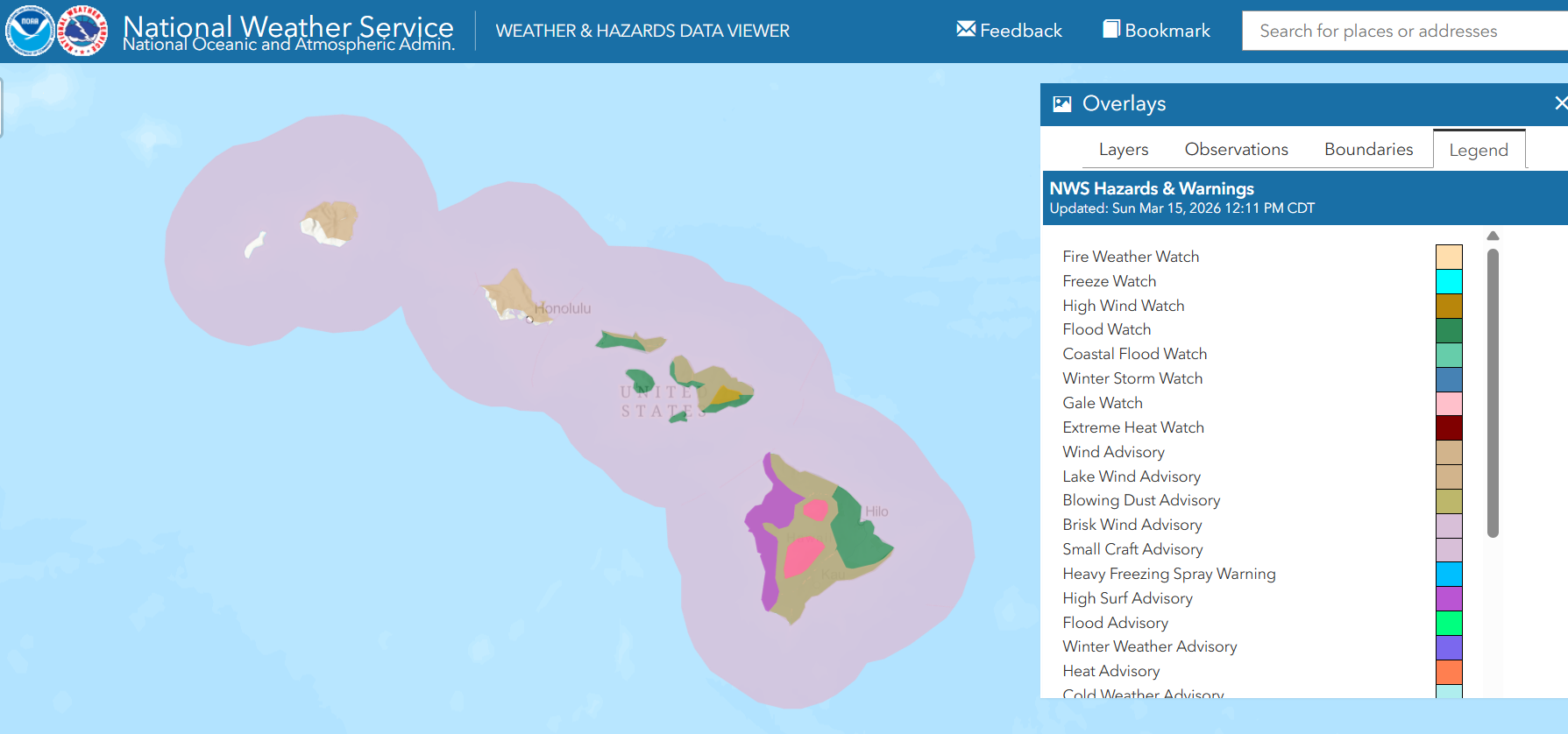This screenshot has height=734, width=1568.
Task: Click the Extreme Heat Watch swatch
Action: (x=1449, y=427)
